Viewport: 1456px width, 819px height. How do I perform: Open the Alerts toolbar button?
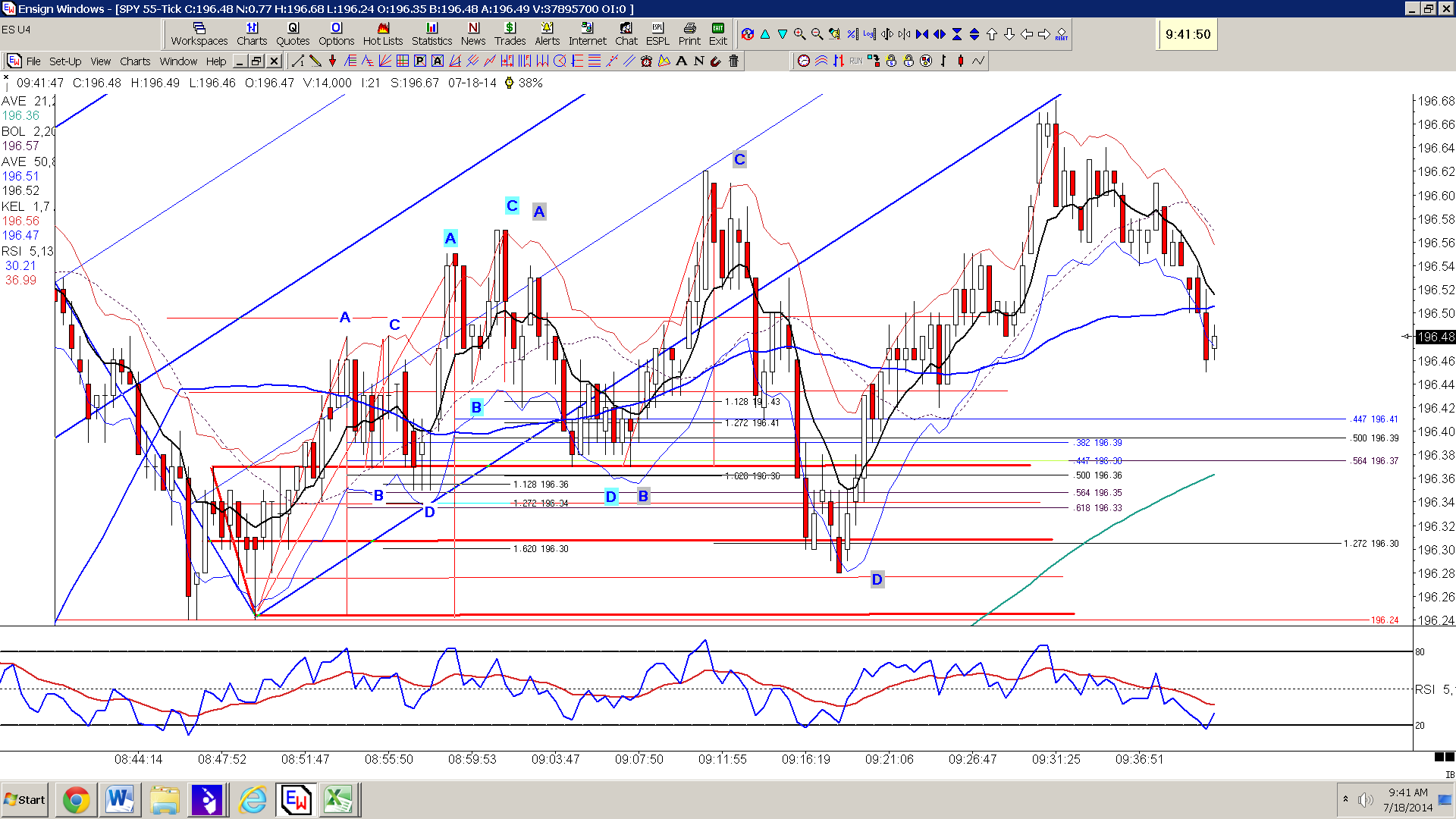pyautogui.click(x=547, y=34)
